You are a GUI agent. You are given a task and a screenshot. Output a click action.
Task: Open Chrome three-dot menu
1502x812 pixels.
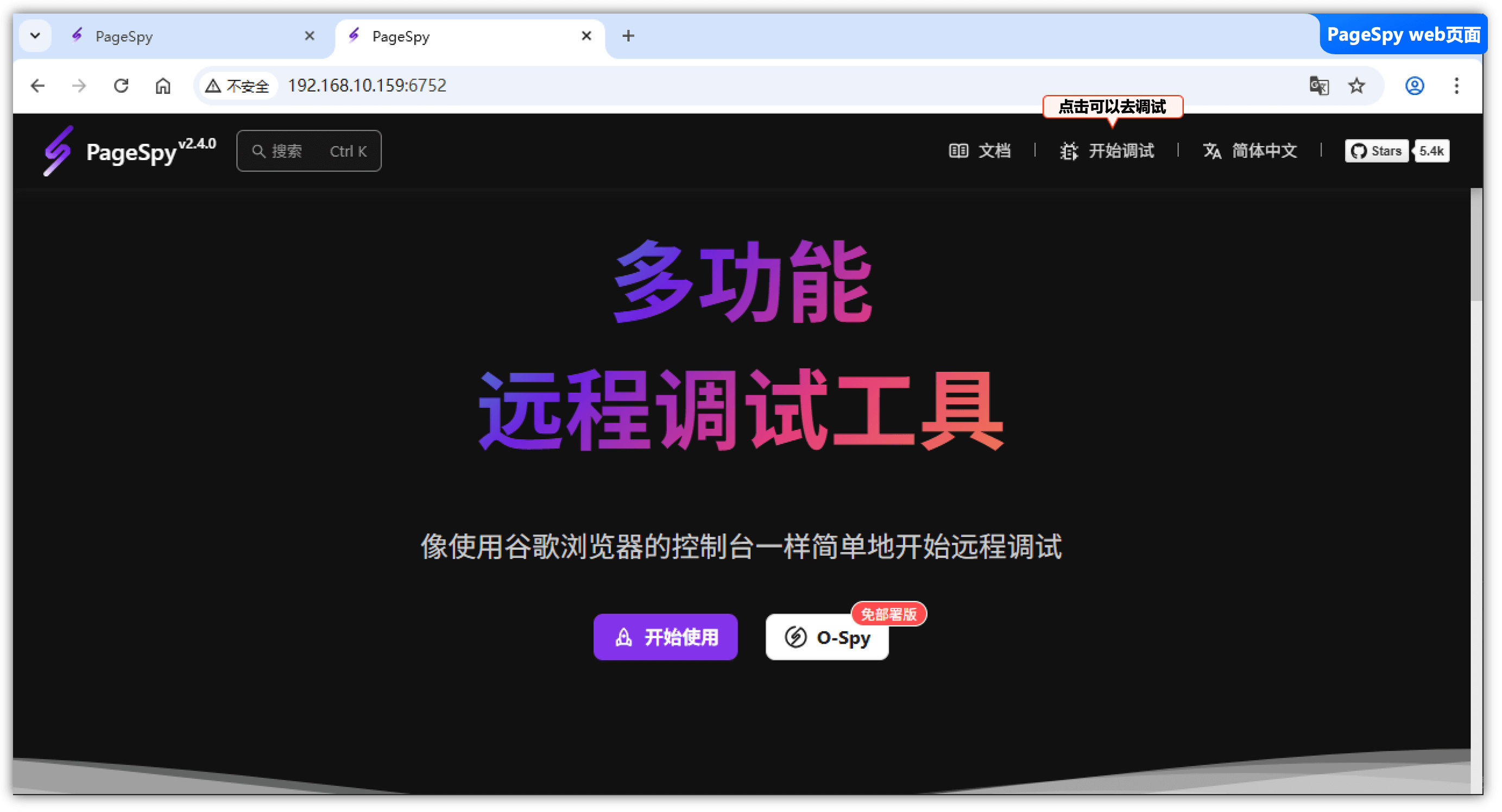[x=1456, y=86]
